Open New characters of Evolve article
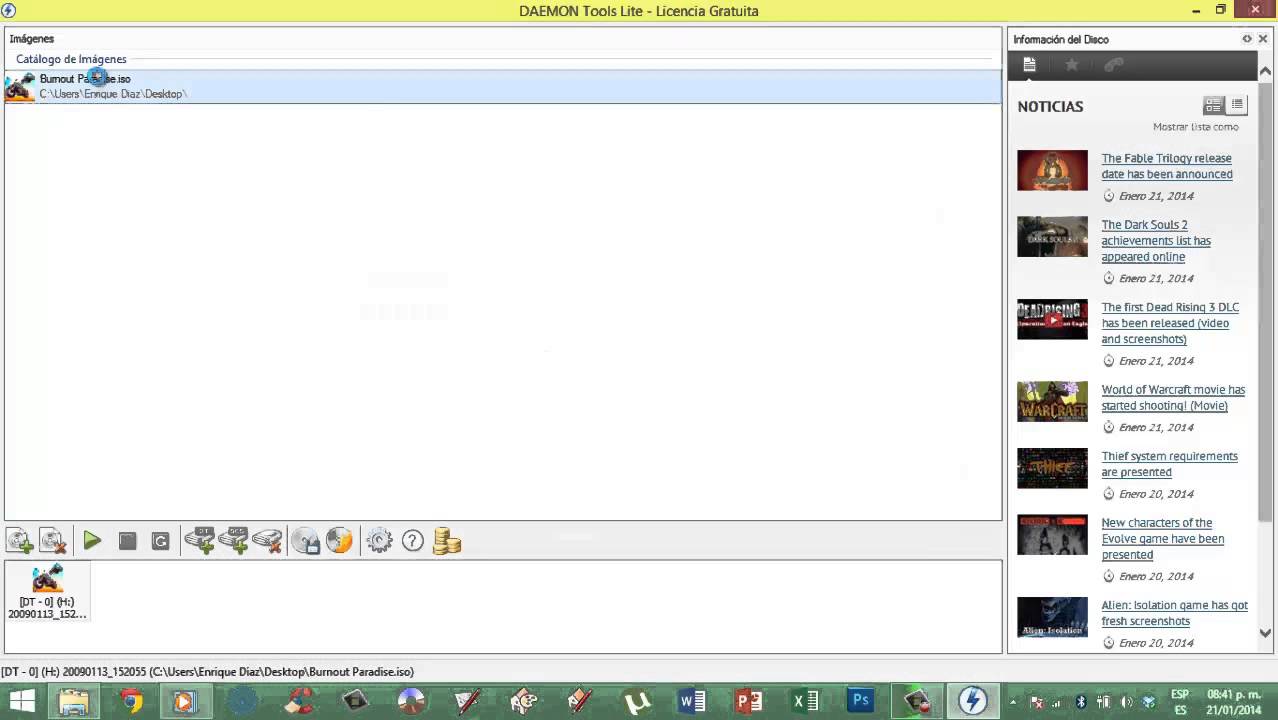 pos(1162,539)
